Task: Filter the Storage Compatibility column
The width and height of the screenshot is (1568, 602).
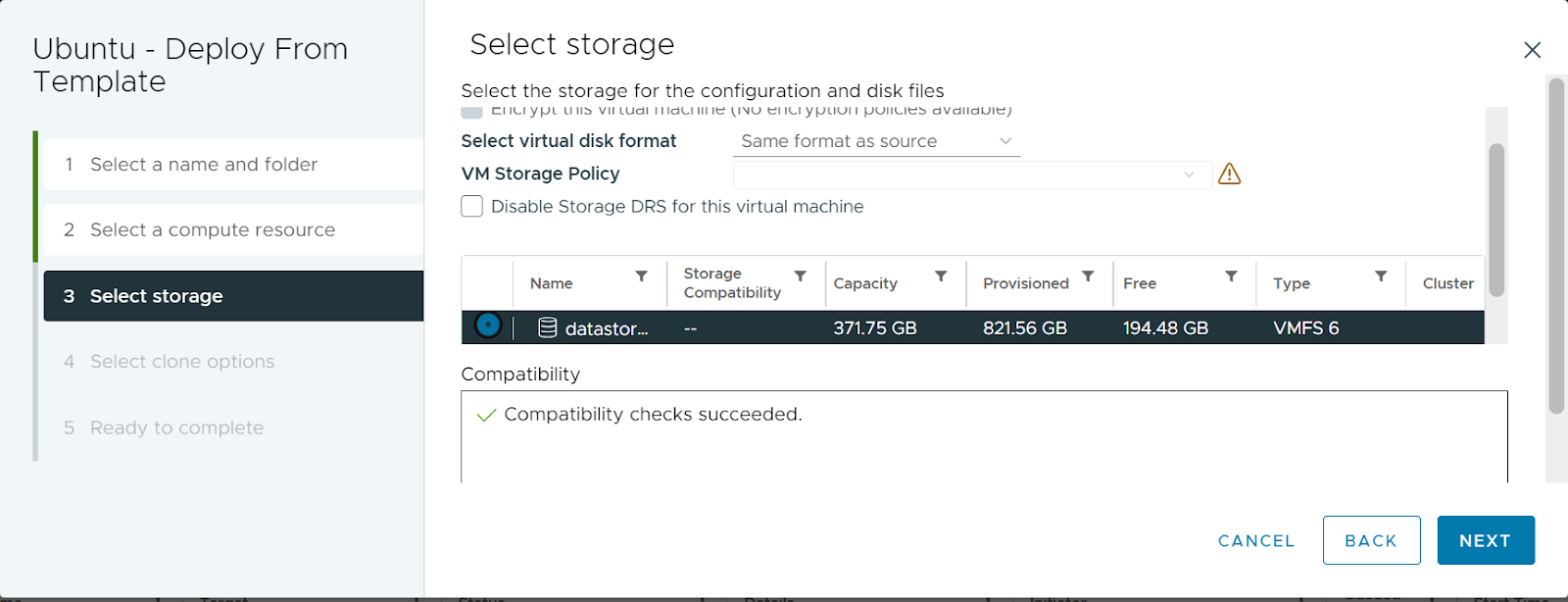Action: (x=801, y=276)
